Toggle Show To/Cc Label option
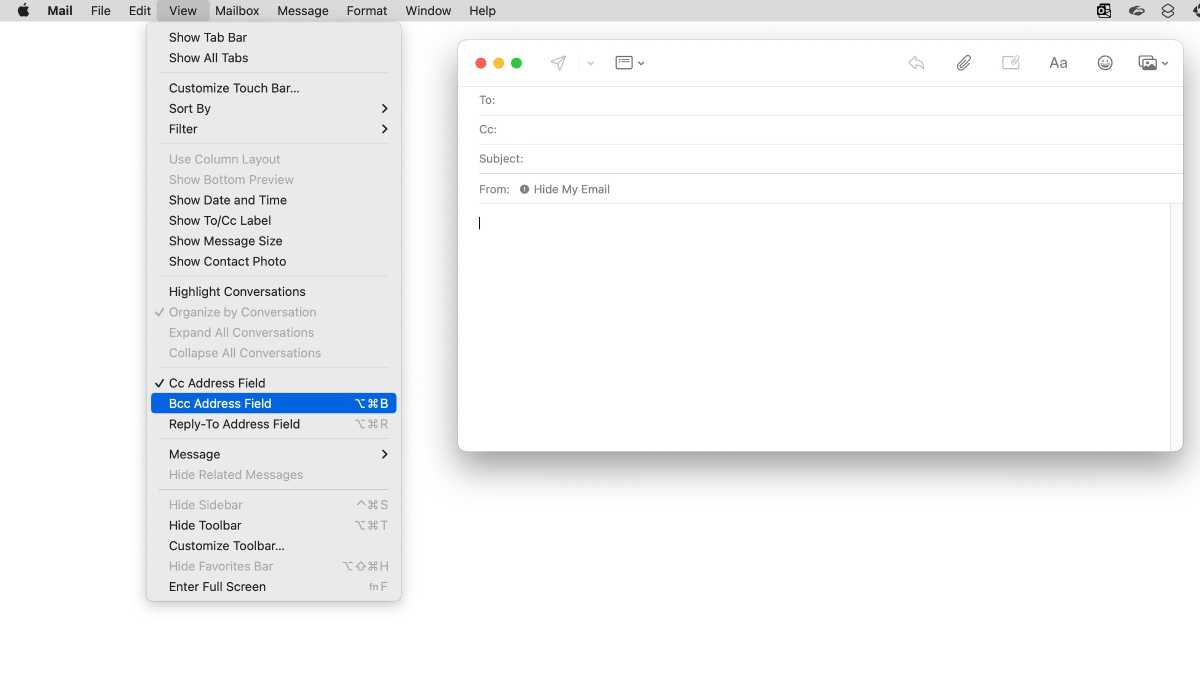The width and height of the screenshot is (1200, 675). tap(273, 220)
